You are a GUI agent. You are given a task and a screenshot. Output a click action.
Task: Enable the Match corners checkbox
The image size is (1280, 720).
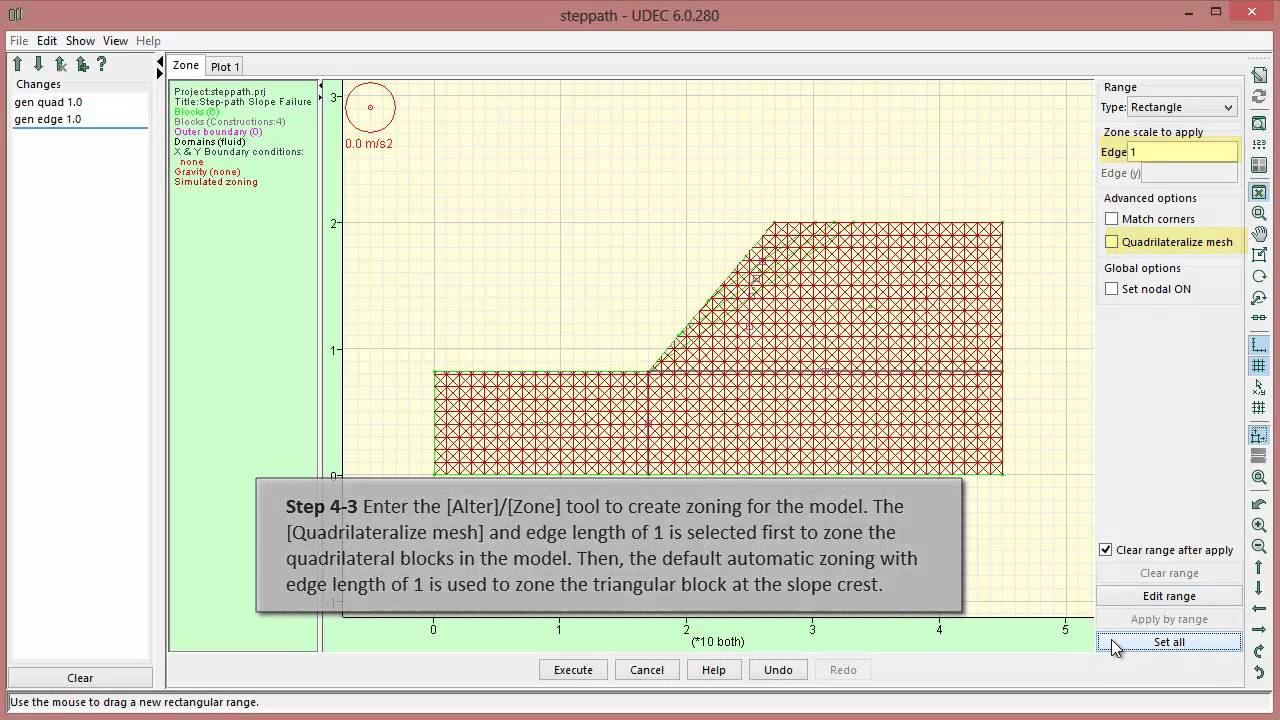tap(1111, 219)
